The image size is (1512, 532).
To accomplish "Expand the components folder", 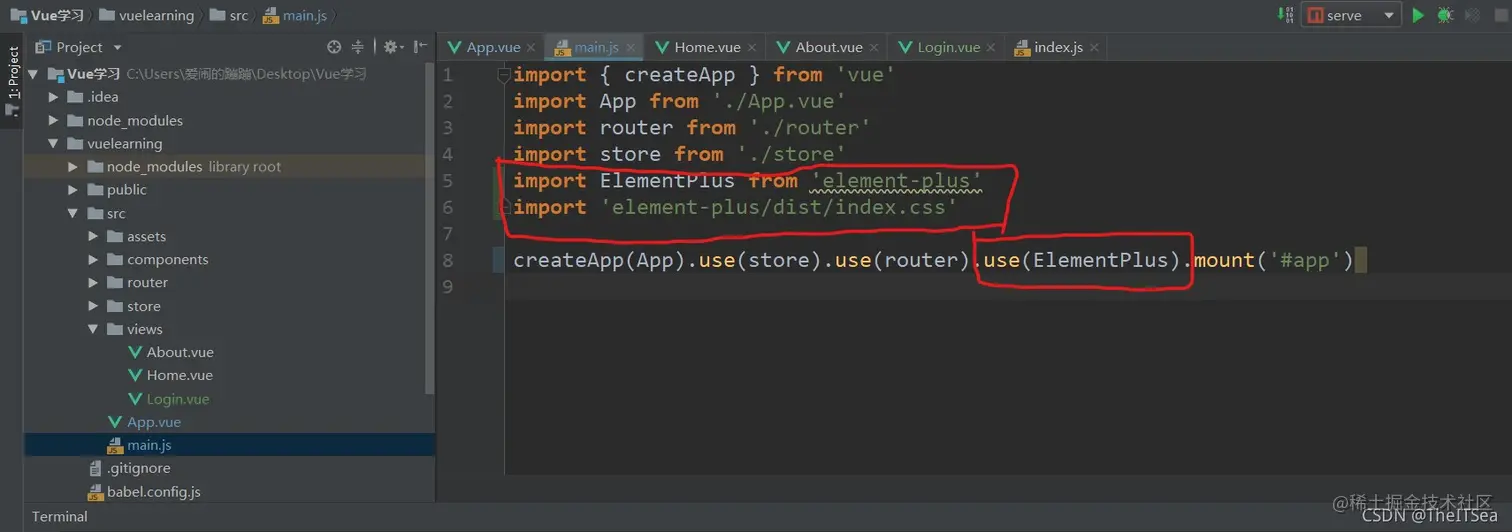I will (x=93, y=259).
